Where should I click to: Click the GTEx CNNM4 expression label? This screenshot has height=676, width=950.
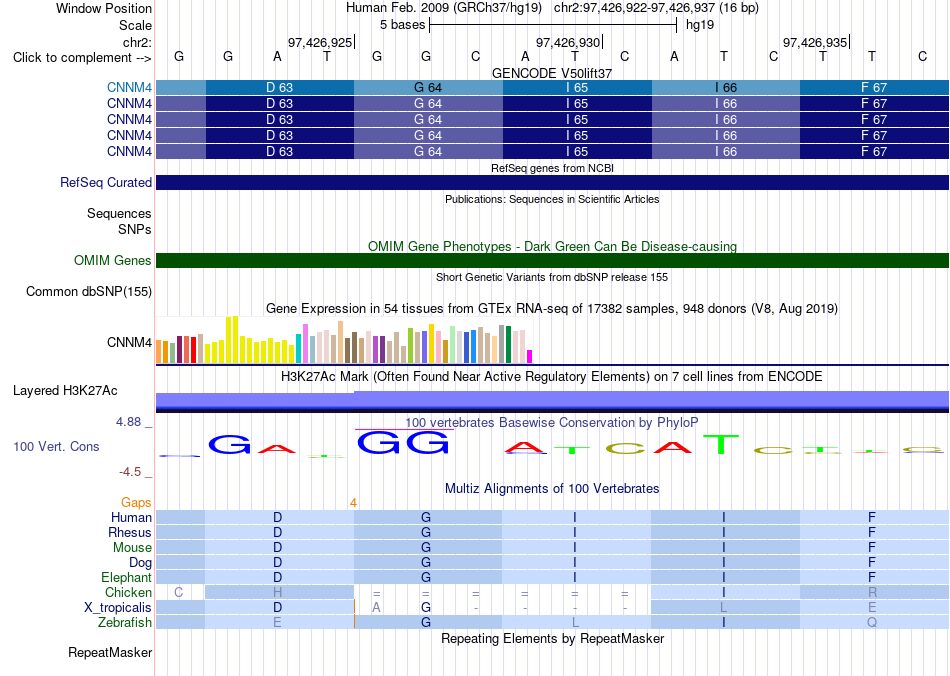[x=129, y=342]
